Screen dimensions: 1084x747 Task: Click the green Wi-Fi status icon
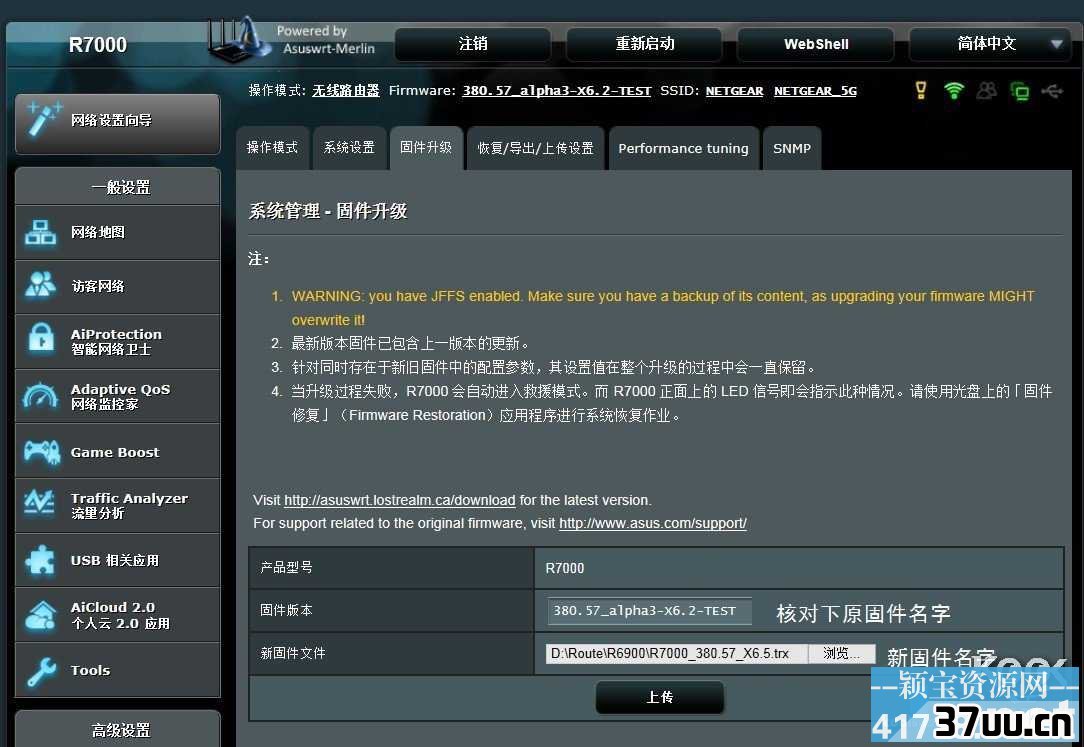point(954,91)
